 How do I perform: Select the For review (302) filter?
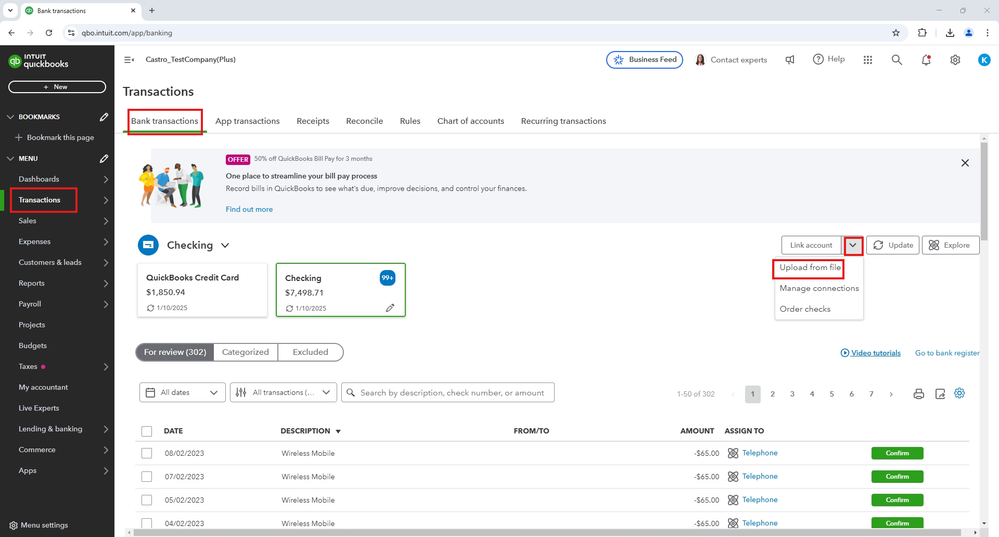click(175, 352)
